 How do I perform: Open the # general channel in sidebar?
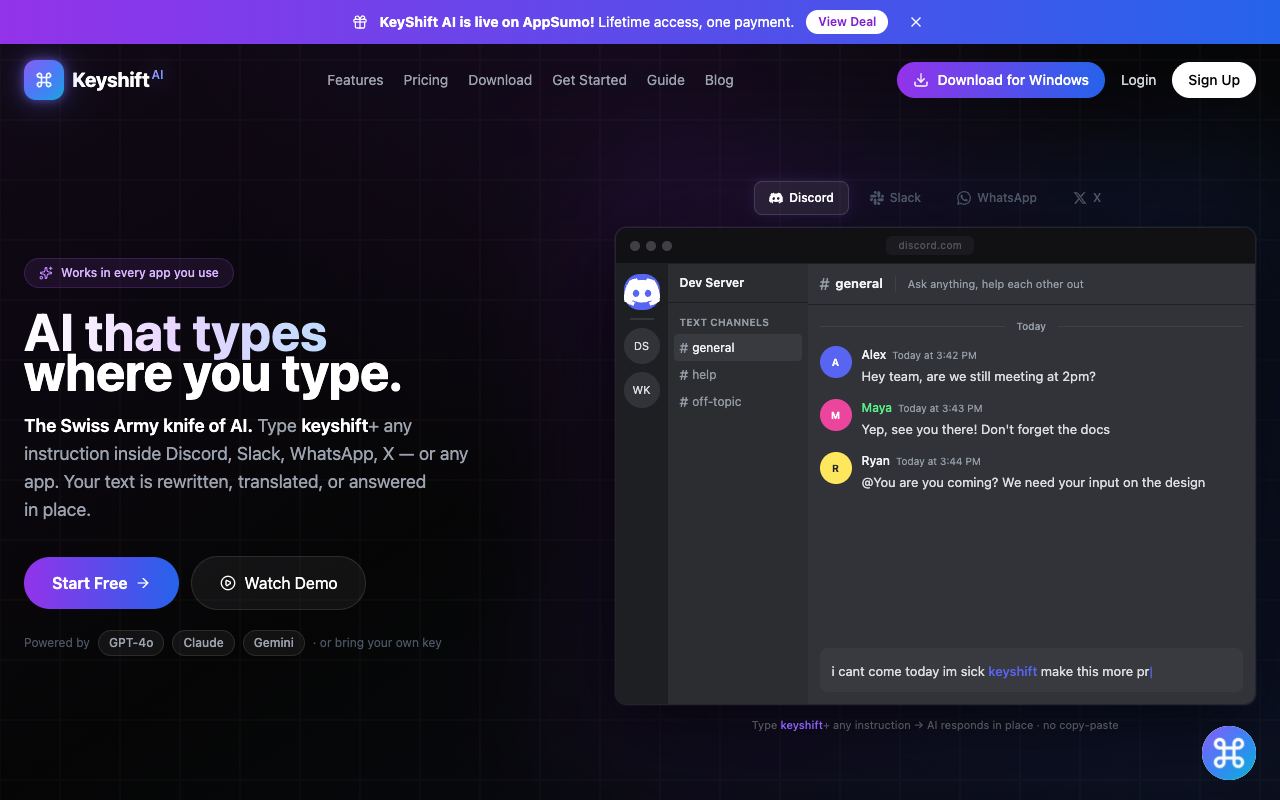737,348
